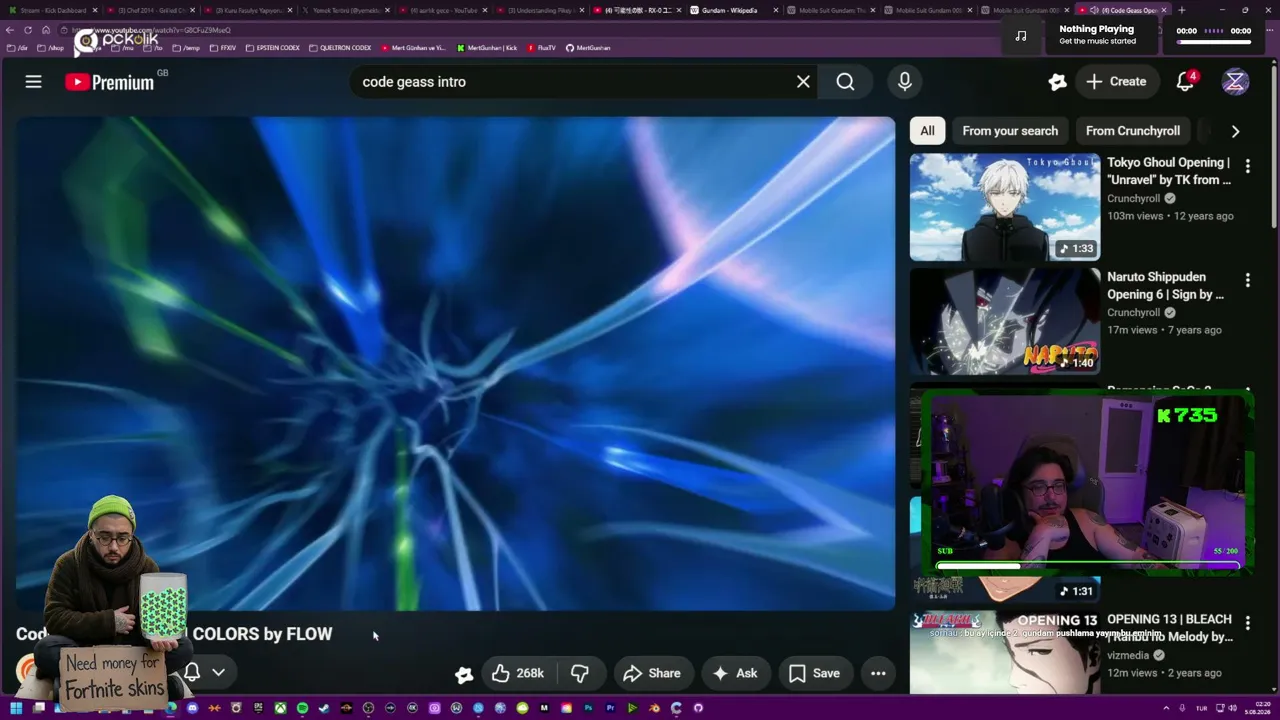This screenshot has width=1280, height=720.
Task: Select the From your search chip
Action: pyautogui.click(x=1010, y=131)
